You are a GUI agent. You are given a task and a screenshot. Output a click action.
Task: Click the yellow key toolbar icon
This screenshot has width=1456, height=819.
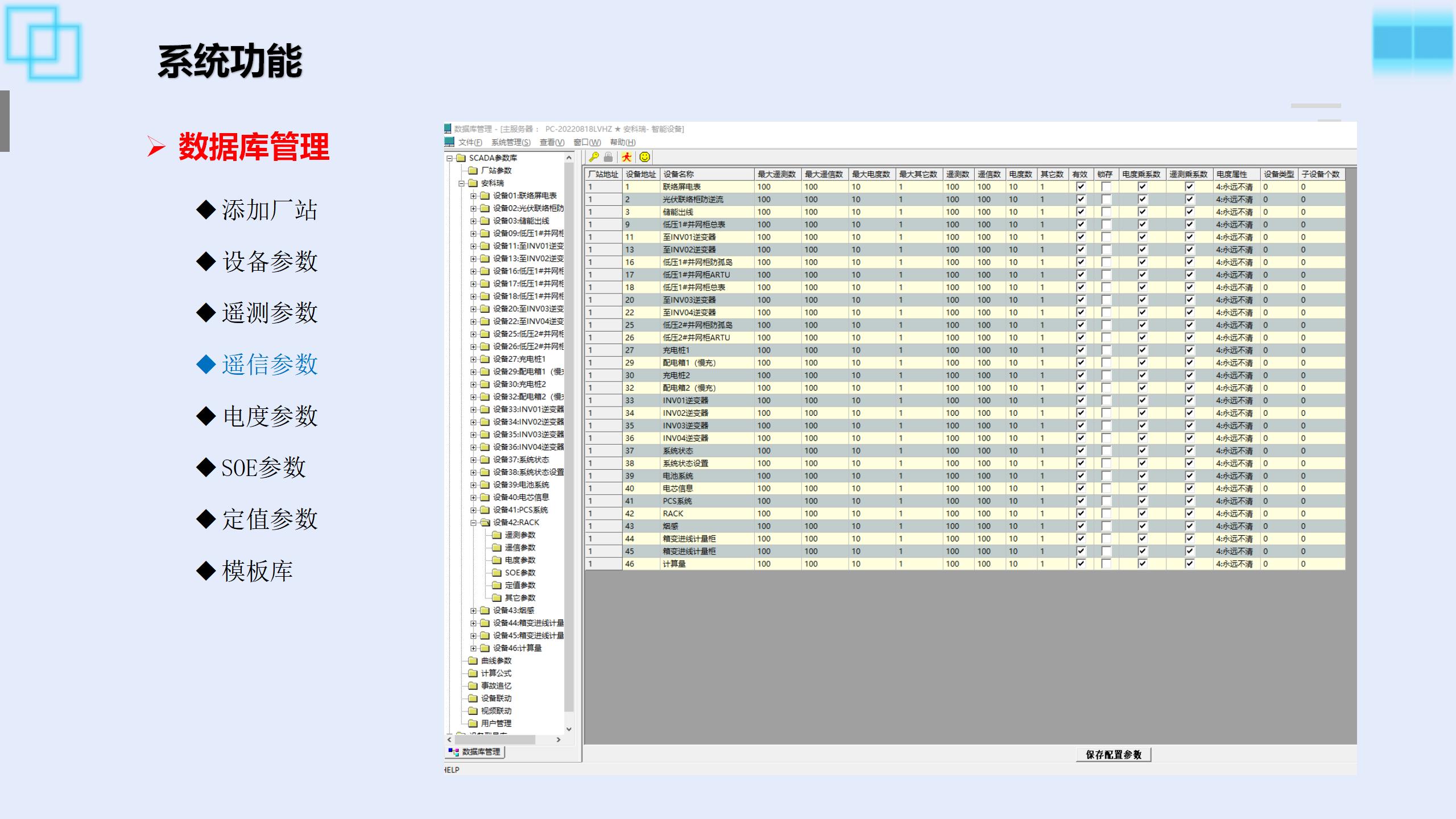(x=594, y=157)
